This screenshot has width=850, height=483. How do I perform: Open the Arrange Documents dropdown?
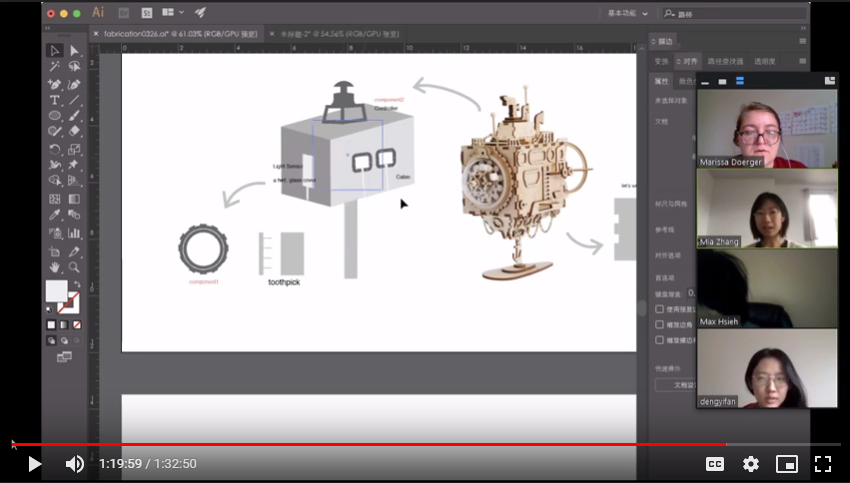[x=173, y=12]
